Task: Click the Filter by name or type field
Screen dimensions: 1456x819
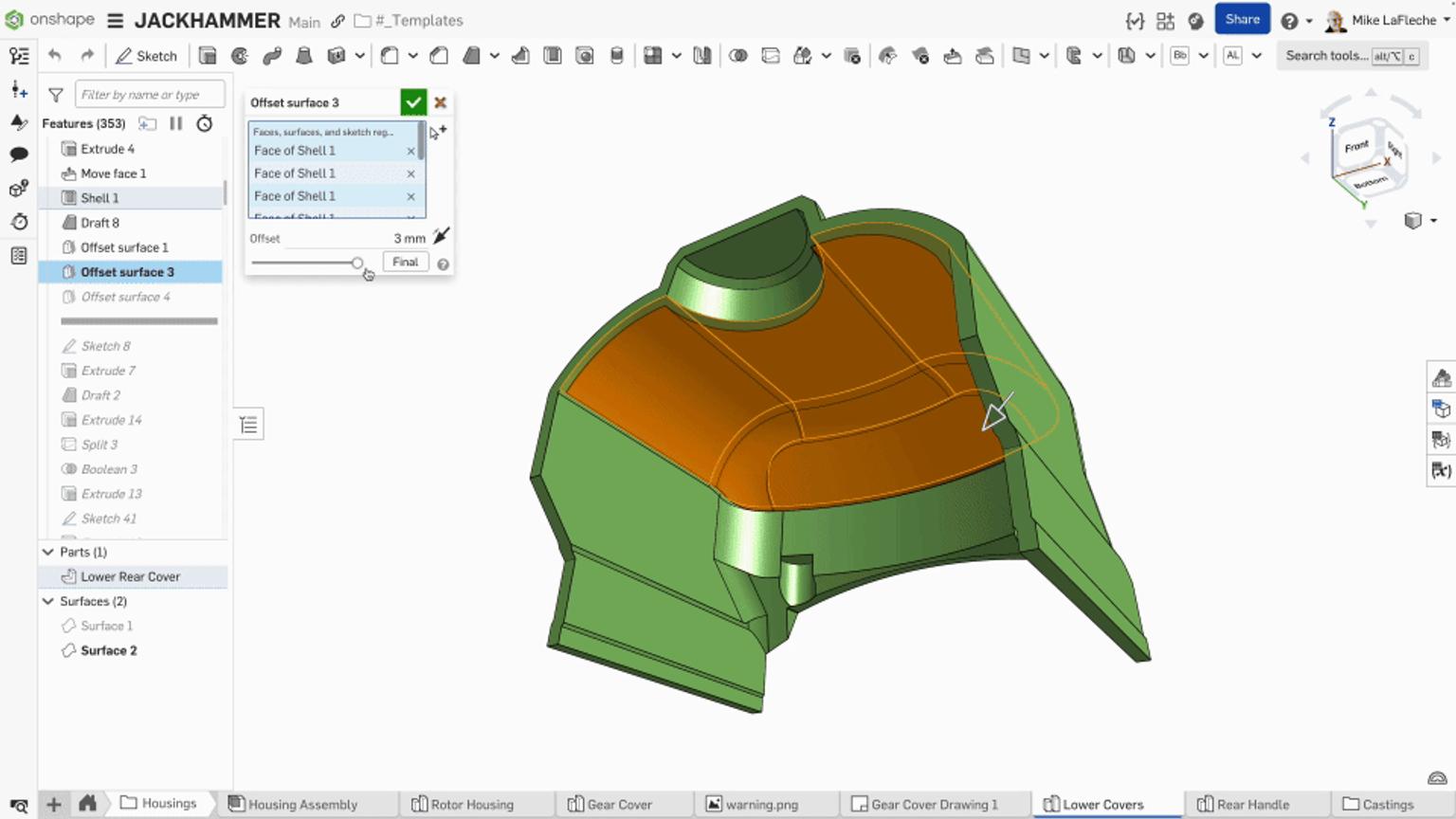Action: [149, 94]
